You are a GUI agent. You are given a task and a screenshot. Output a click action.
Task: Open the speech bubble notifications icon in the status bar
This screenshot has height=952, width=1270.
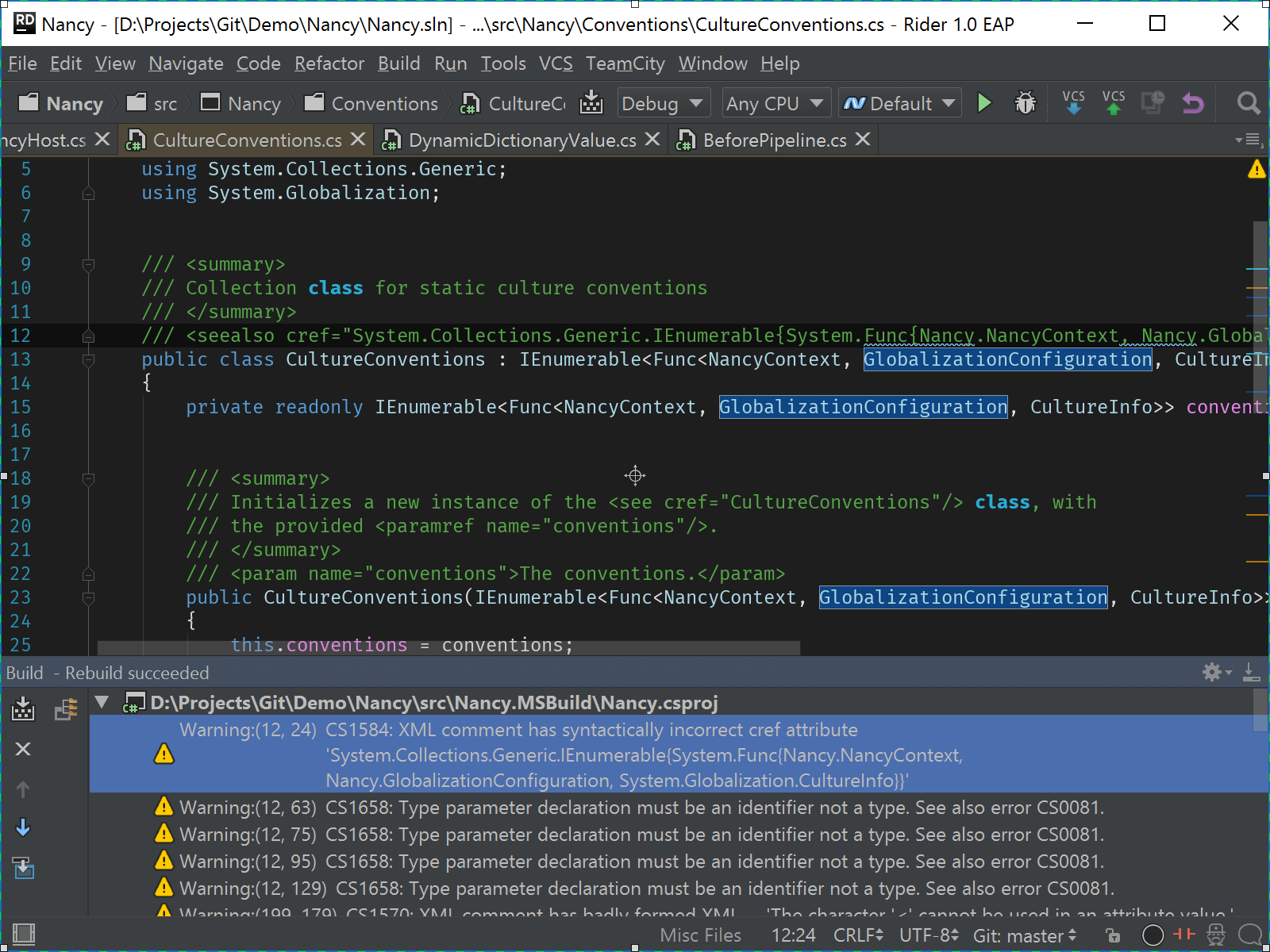tap(1250, 935)
